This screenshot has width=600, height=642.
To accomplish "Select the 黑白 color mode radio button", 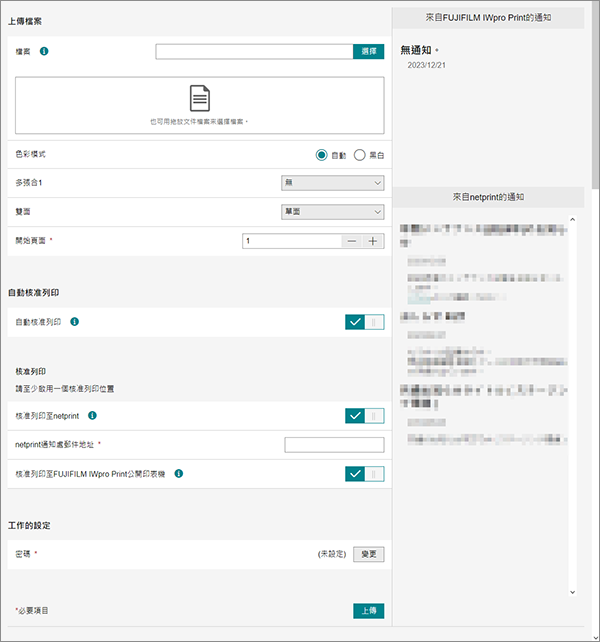I will coord(360,155).
